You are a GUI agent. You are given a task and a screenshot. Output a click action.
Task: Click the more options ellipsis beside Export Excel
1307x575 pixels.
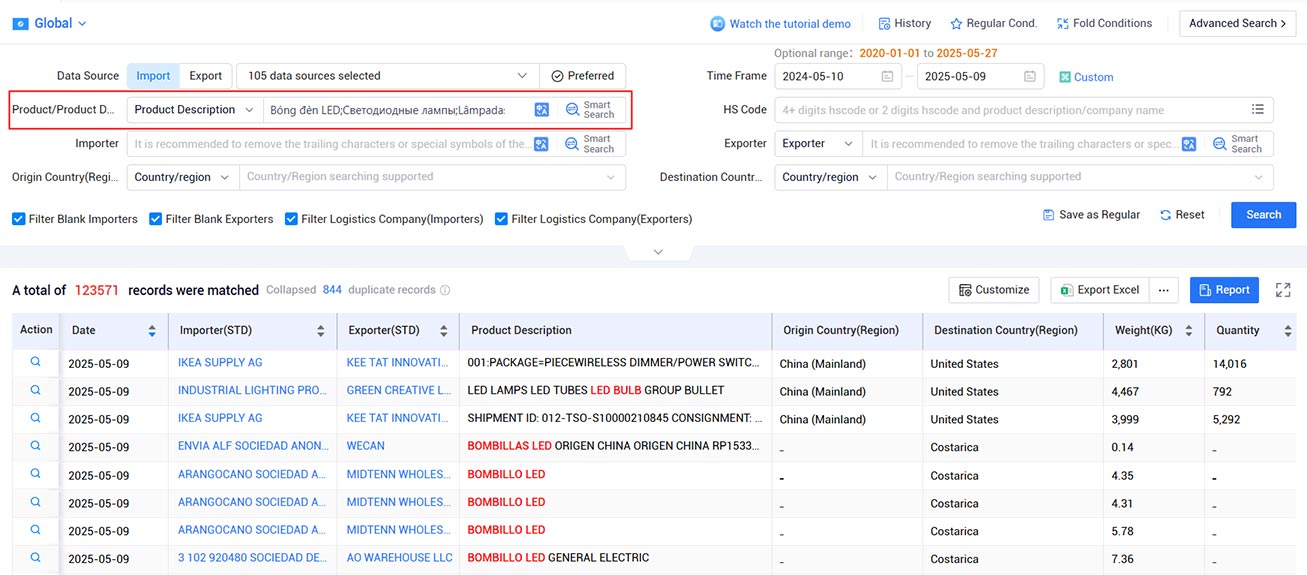pyautogui.click(x=1163, y=290)
